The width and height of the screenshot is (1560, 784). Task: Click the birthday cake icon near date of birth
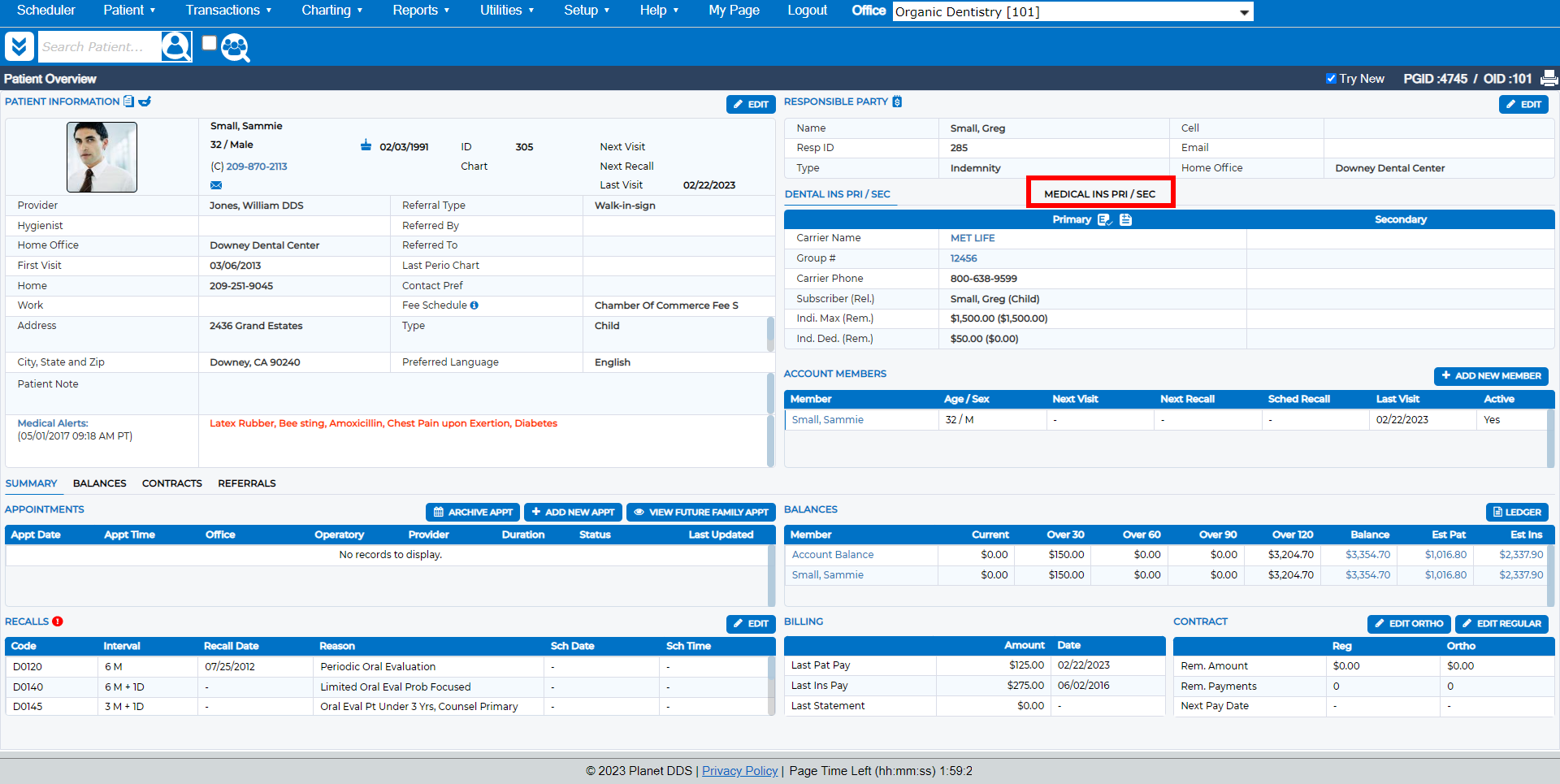[366, 145]
